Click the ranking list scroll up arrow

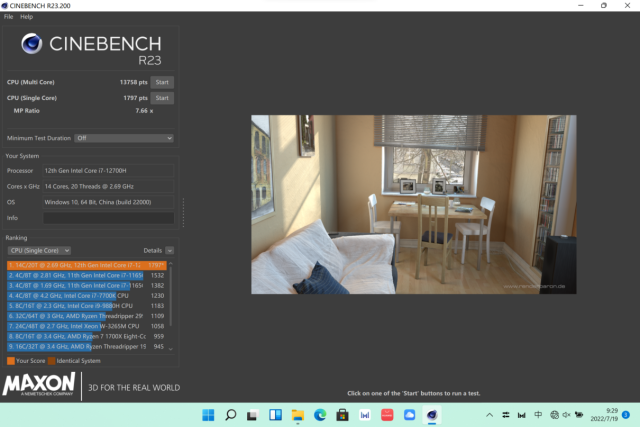[x=171, y=264]
